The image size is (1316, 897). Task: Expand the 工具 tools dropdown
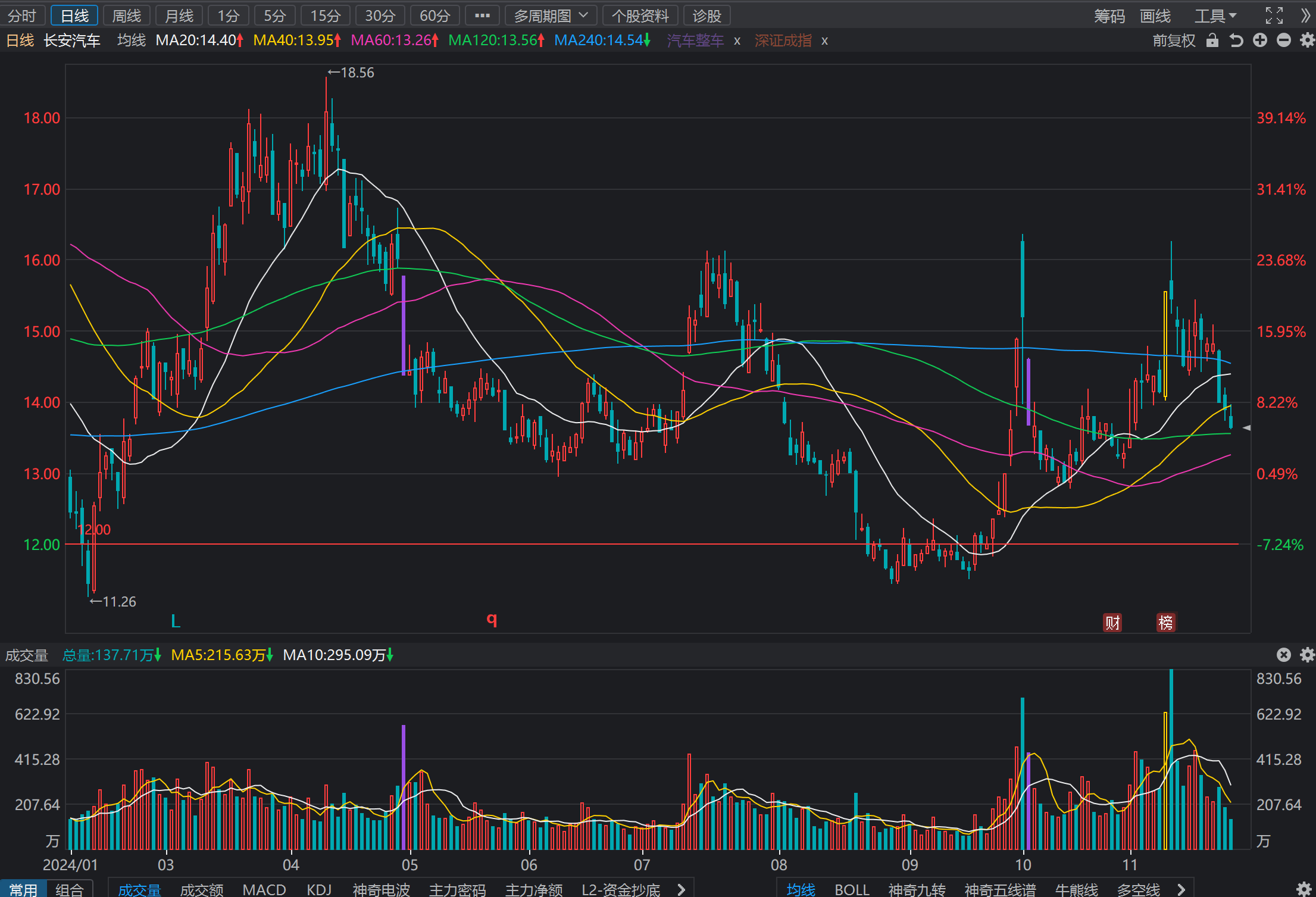(x=1215, y=16)
